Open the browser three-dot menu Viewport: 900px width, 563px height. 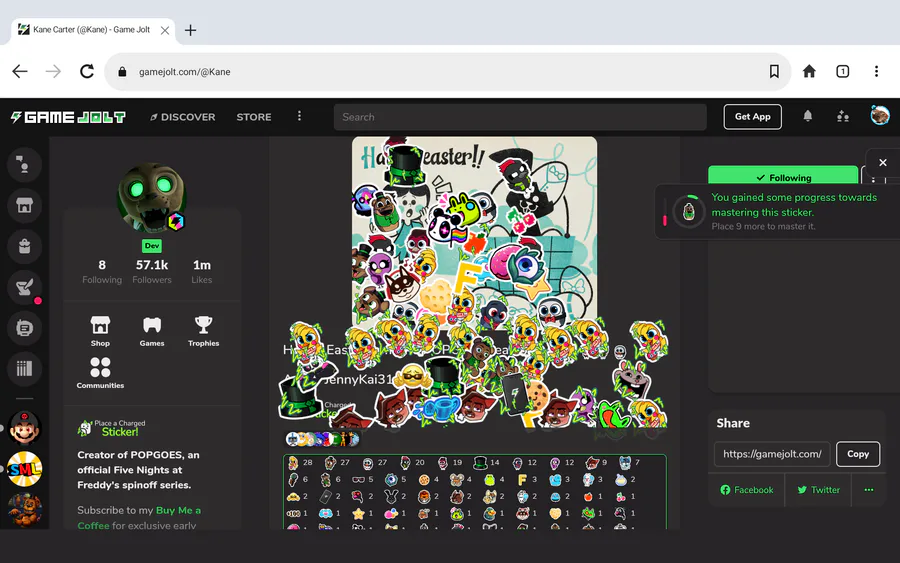click(876, 71)
